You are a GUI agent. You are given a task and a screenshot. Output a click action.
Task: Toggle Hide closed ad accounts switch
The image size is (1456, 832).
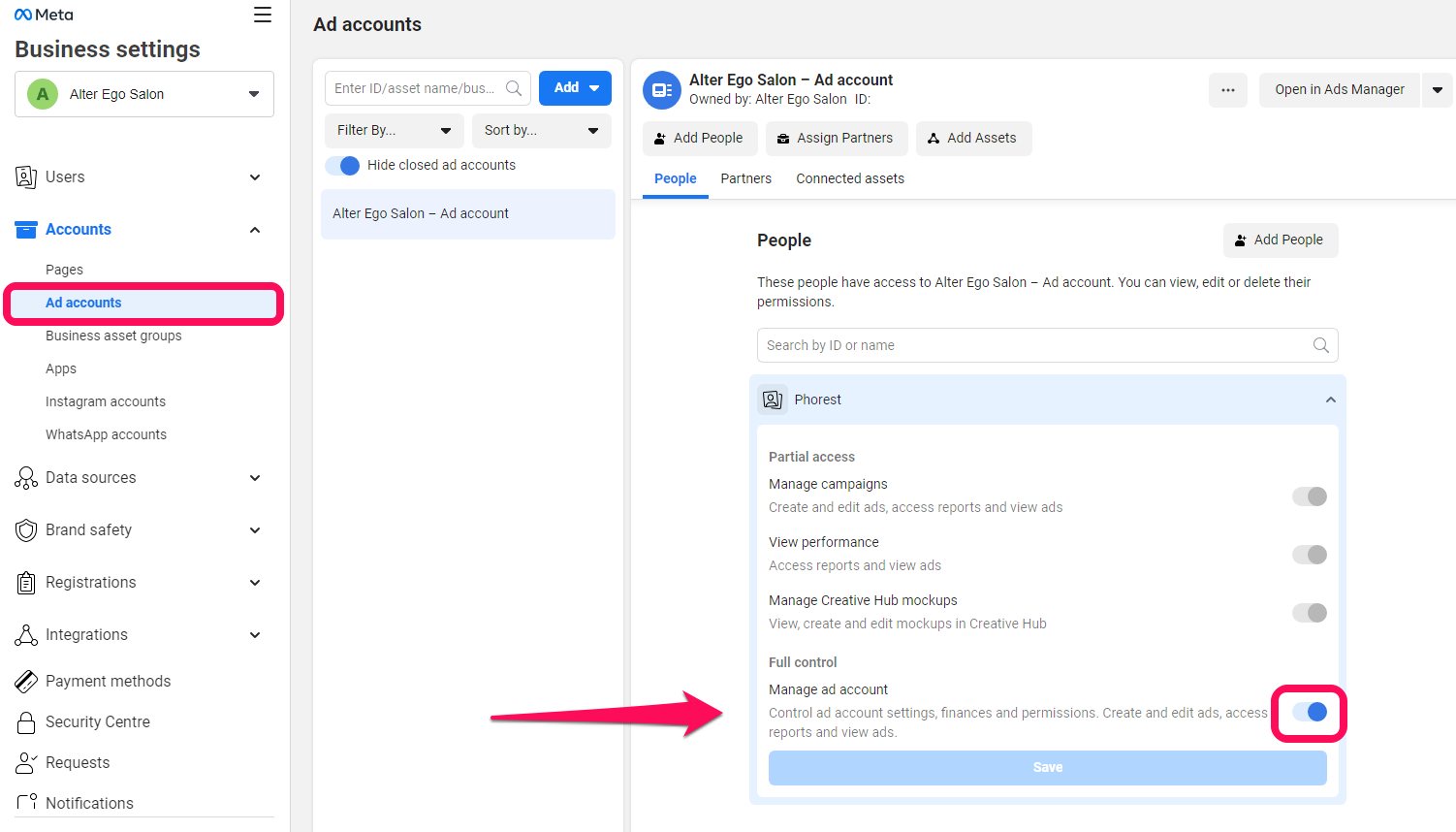(342, 166)
